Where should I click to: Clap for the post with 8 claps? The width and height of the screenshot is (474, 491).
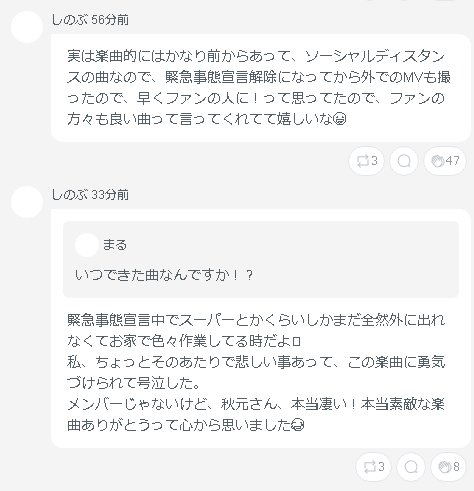tap(448, 467)
